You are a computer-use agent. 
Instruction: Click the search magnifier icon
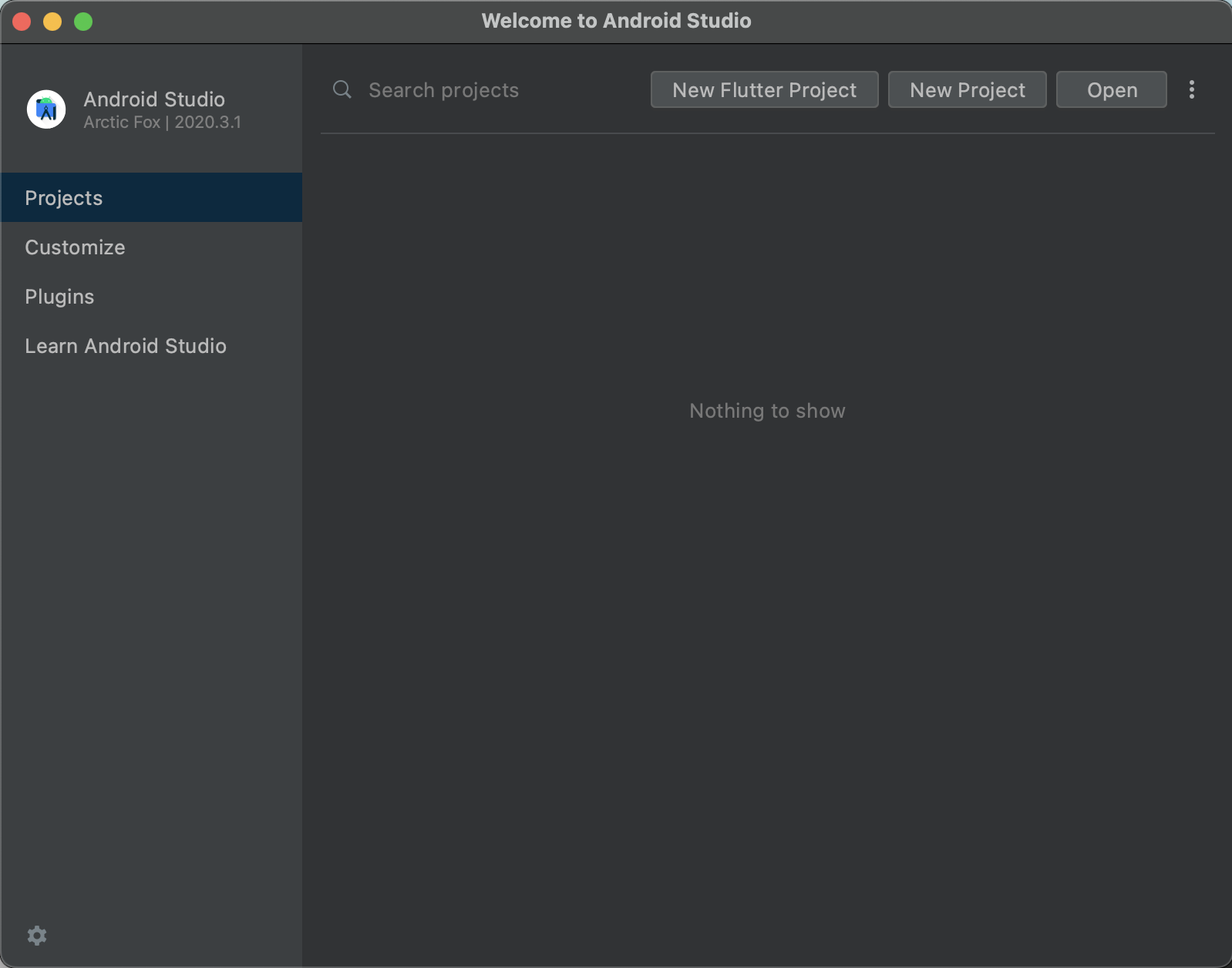[x=342, y=90]
